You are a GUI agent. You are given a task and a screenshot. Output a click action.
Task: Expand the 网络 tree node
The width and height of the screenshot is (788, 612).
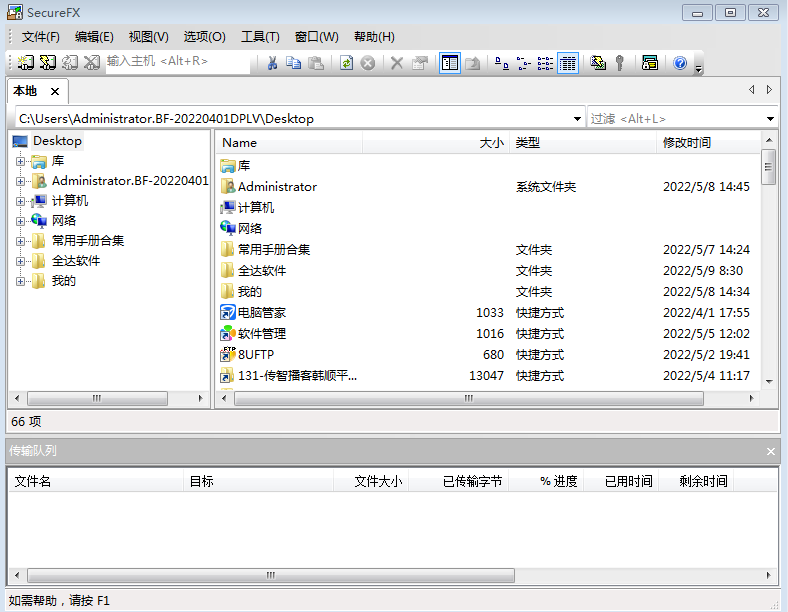20,221
